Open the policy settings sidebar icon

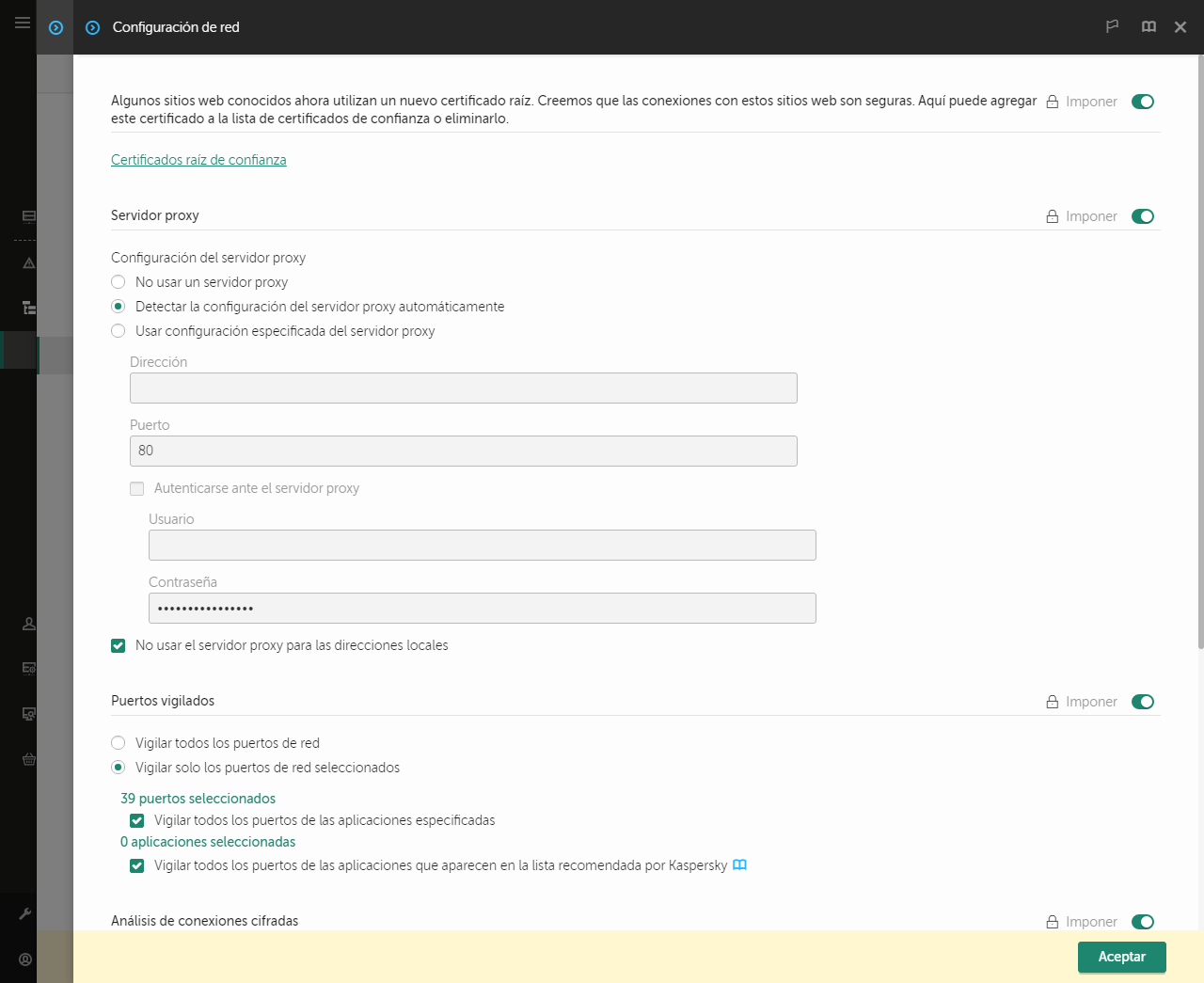tap(28, 668)
